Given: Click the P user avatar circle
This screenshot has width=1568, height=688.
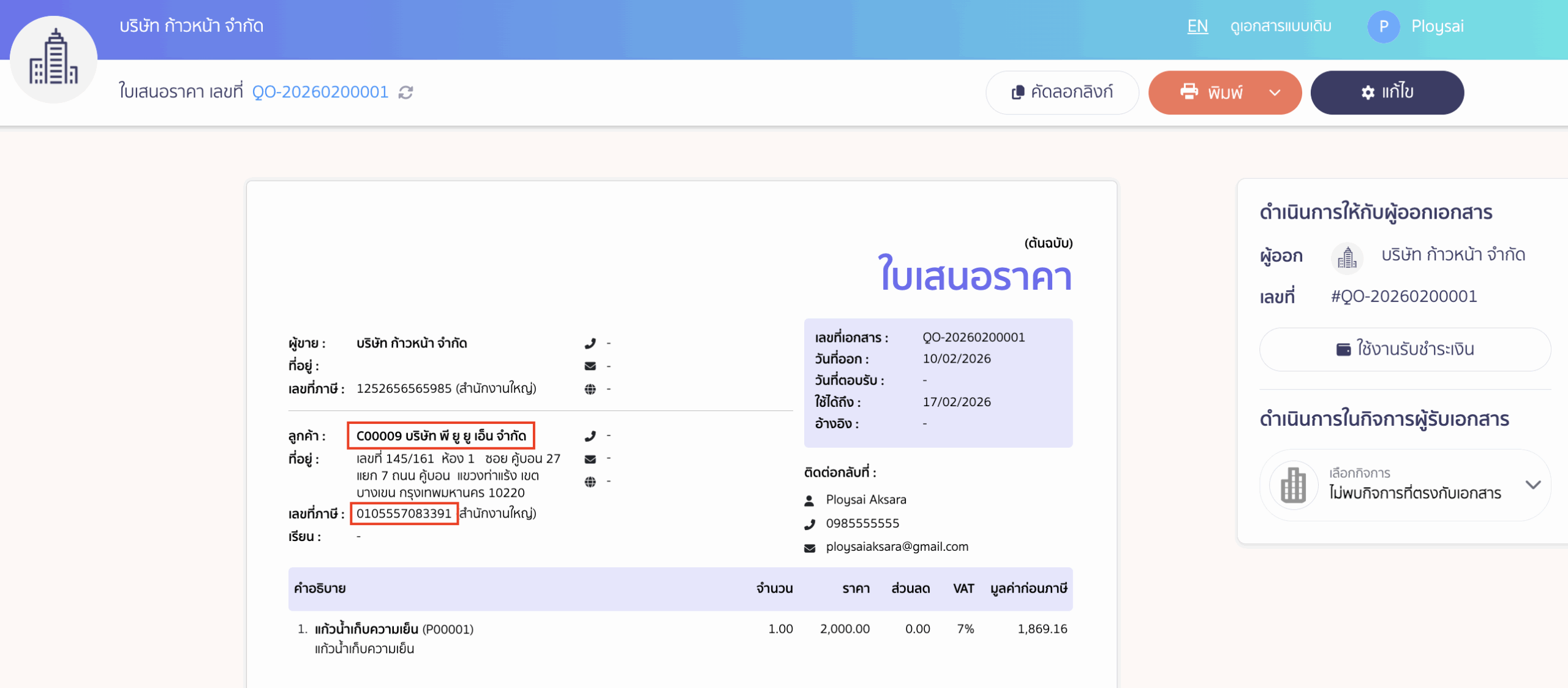Looking at the screenshot, I should point(1383,26).
